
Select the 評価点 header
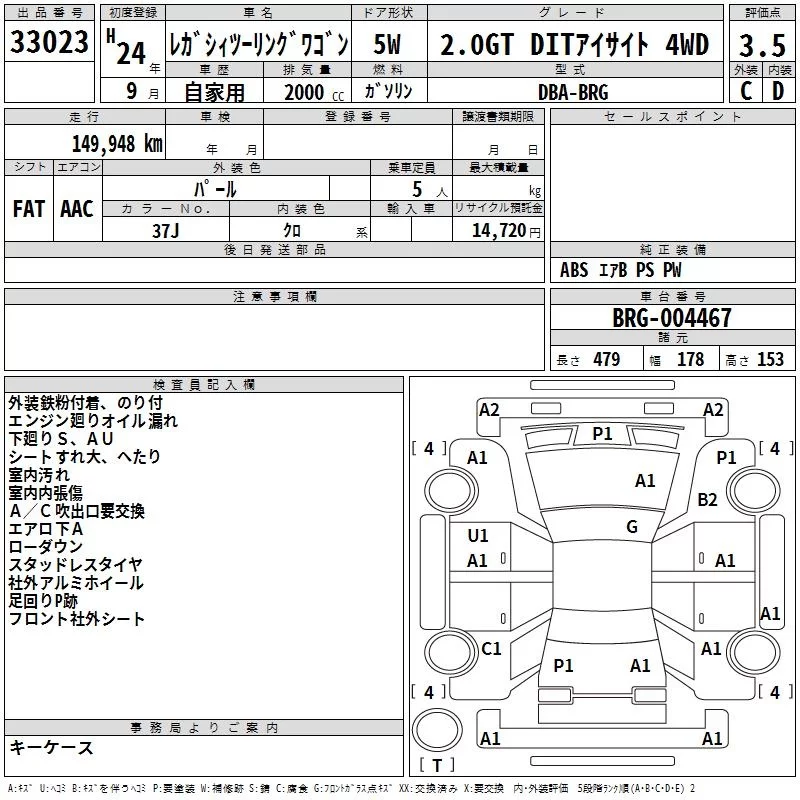[762, 13]
